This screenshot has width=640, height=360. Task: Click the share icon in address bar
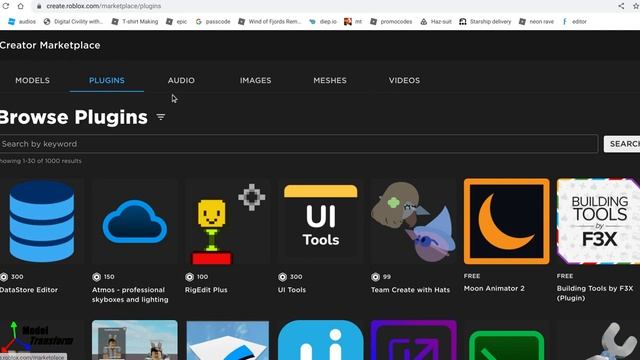click(621, 6)
